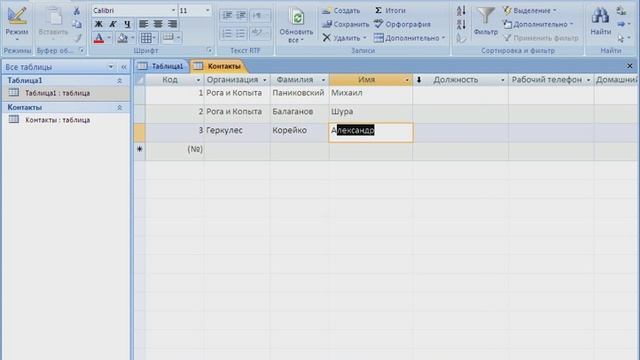Collapse the navigation pane with « button
This screenshot has height=360, width=640.
coord(124,67)
